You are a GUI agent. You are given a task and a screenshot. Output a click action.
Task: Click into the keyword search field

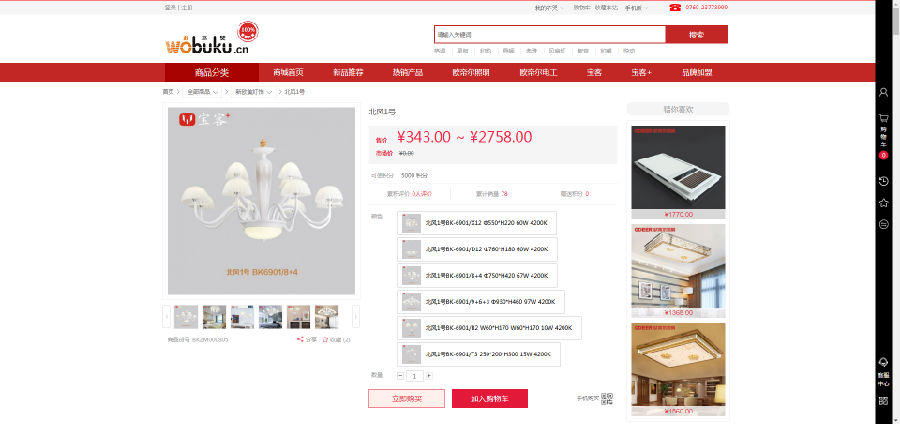(x=550, y=34)
